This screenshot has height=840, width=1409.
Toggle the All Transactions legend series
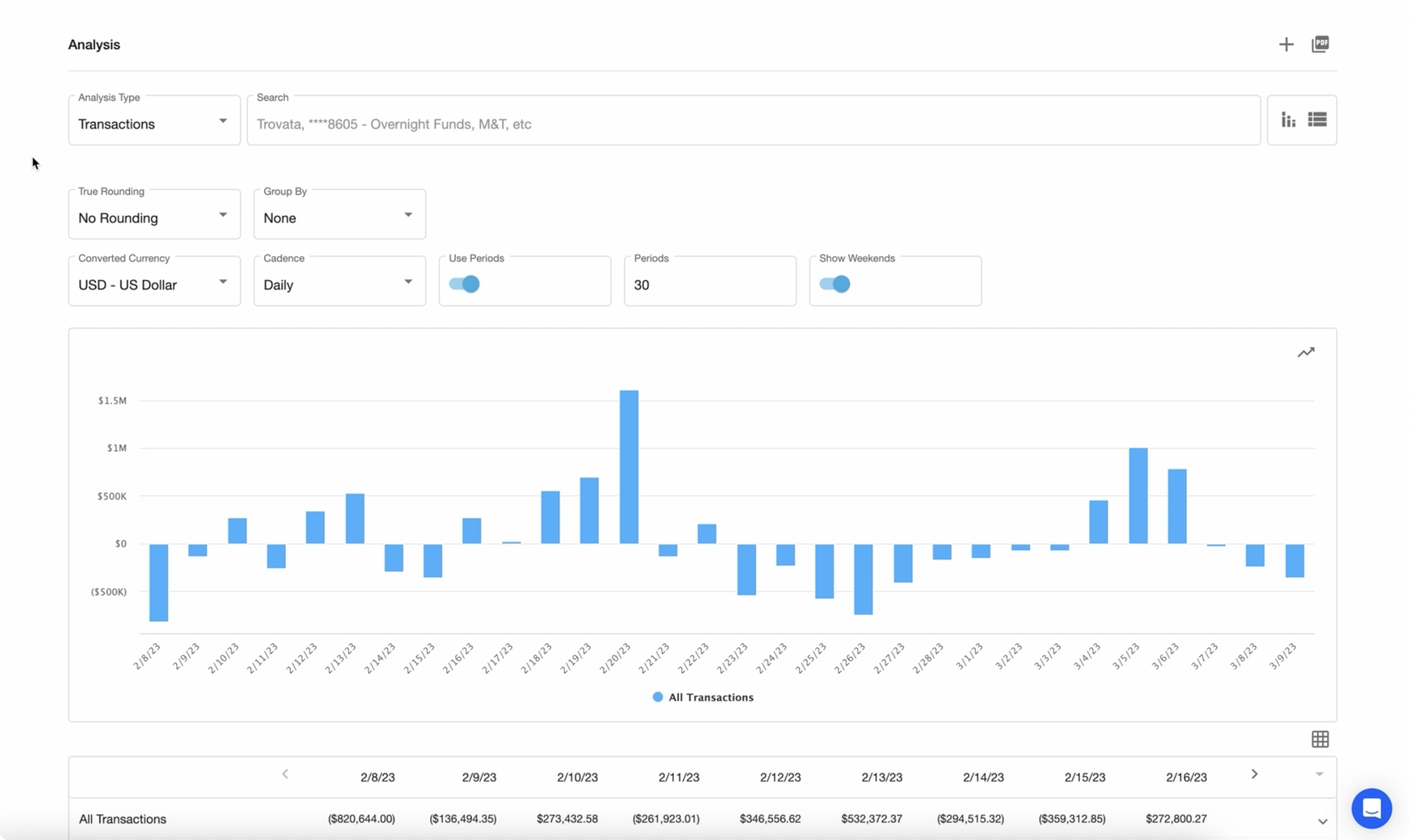click(703, 697)
